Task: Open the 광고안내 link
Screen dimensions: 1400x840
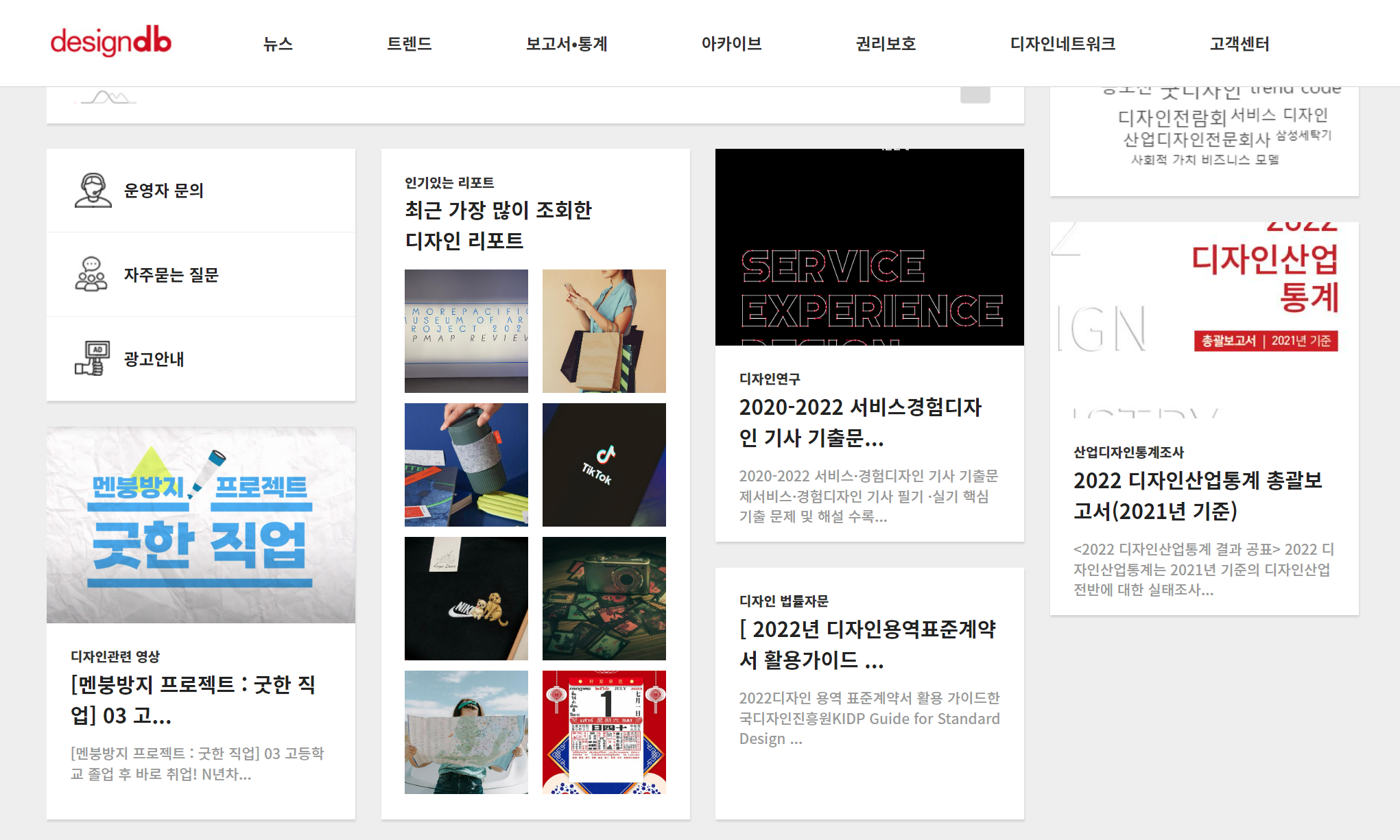Action: [154, 359]
